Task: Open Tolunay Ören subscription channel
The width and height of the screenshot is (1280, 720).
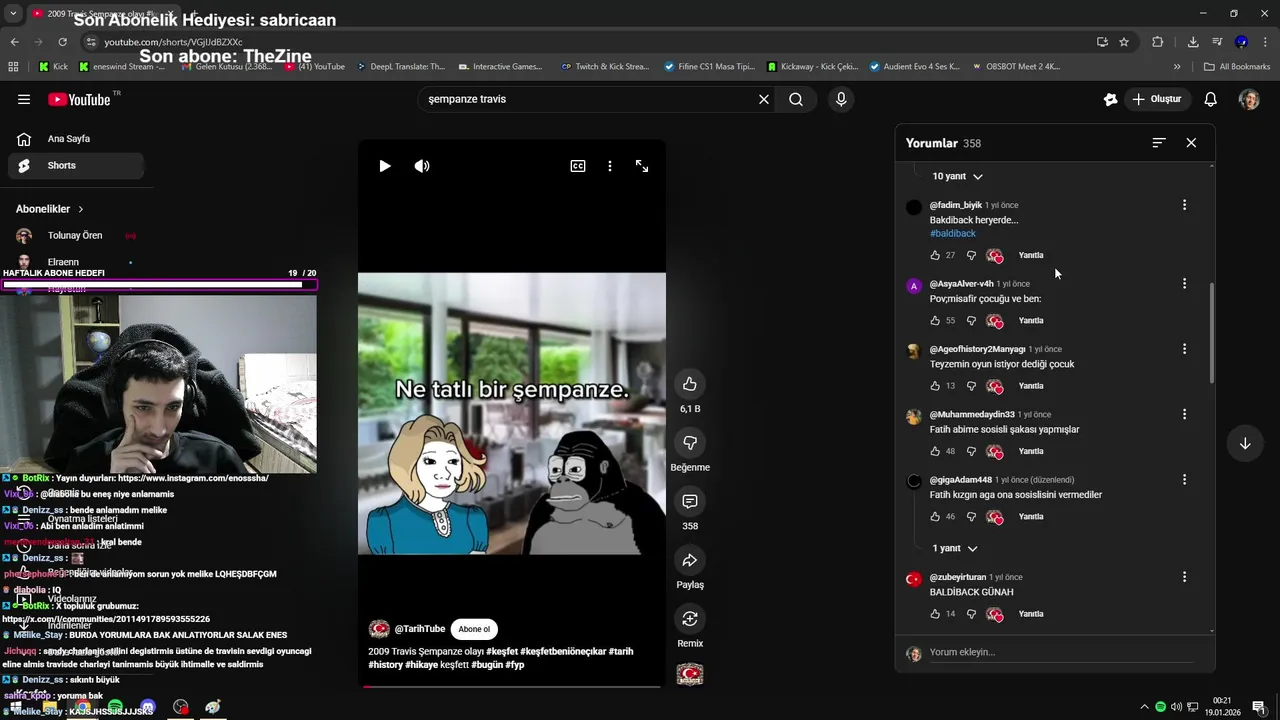Action: tap(76, 236)
